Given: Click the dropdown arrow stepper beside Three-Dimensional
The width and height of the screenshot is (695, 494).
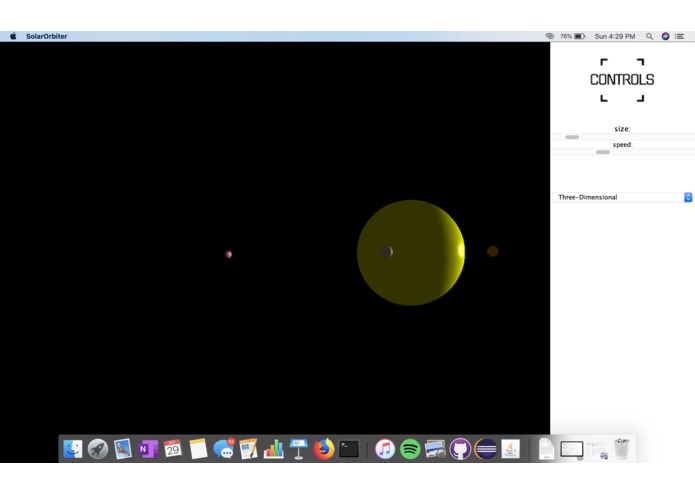Looking at the screenshot, I should [688, 197].
